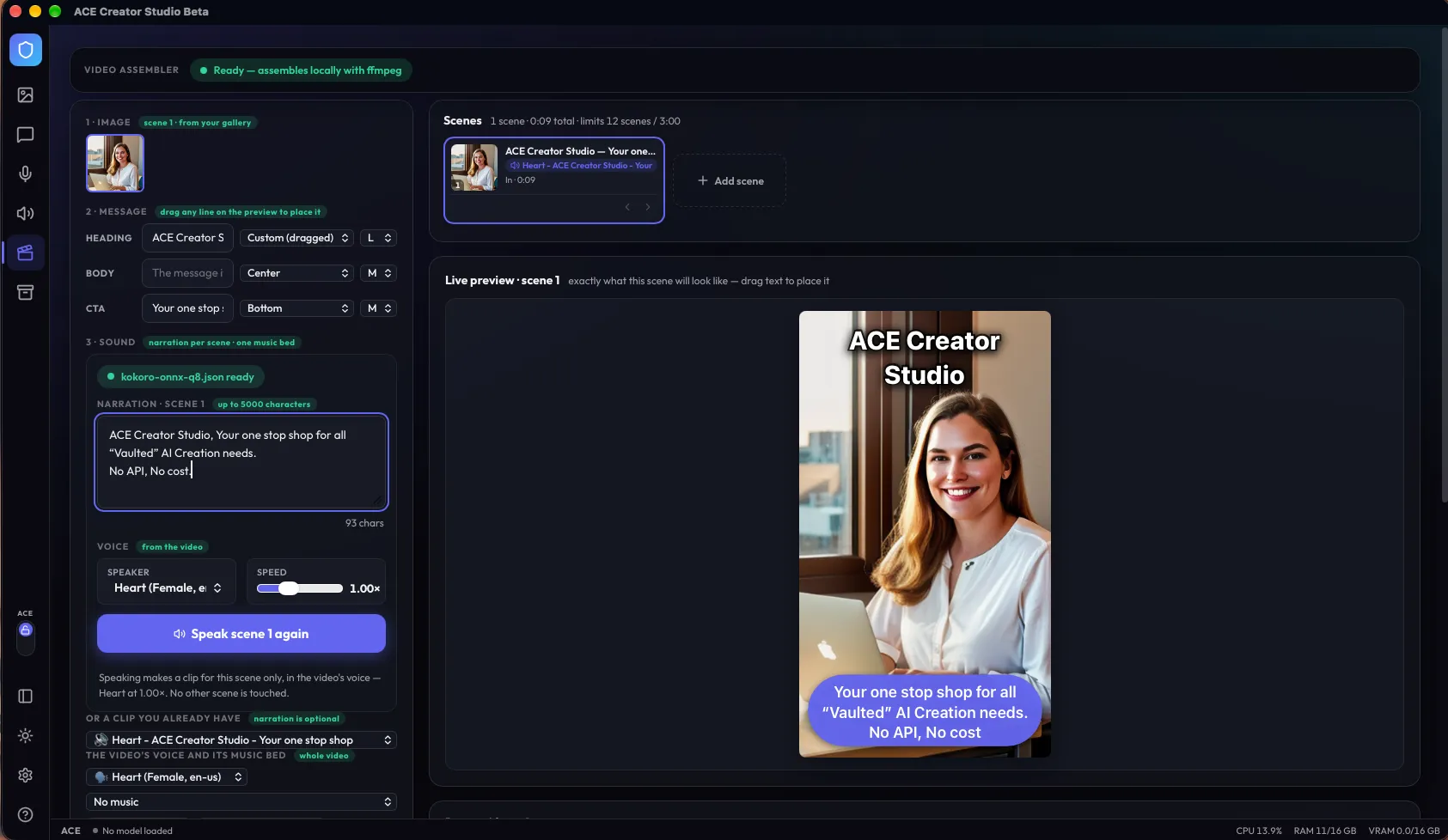Click the scene 1 image thumbnail from gallery

(x=115, y=163)
